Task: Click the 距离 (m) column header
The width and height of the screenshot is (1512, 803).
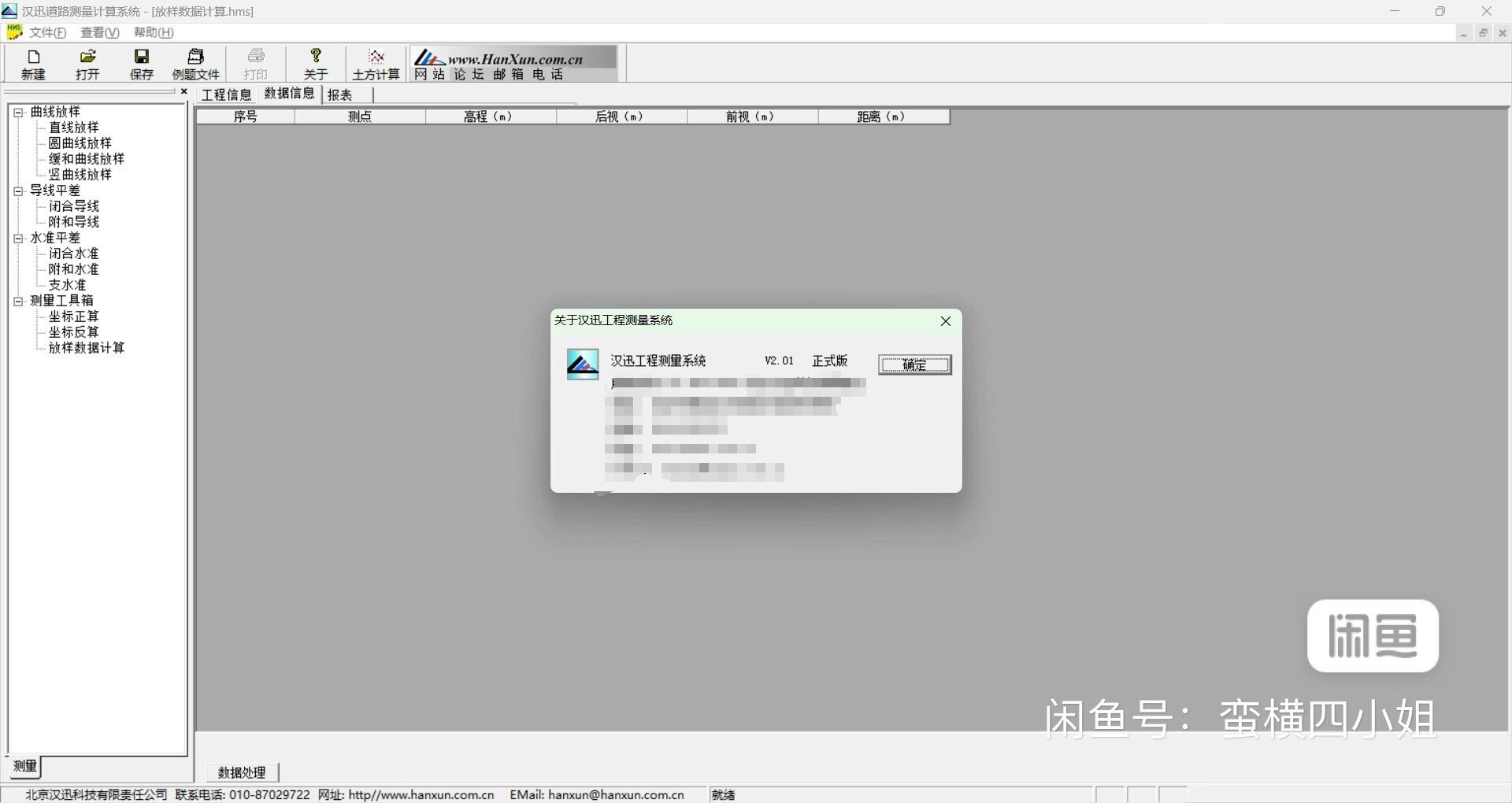Action: tap(884, 117)
